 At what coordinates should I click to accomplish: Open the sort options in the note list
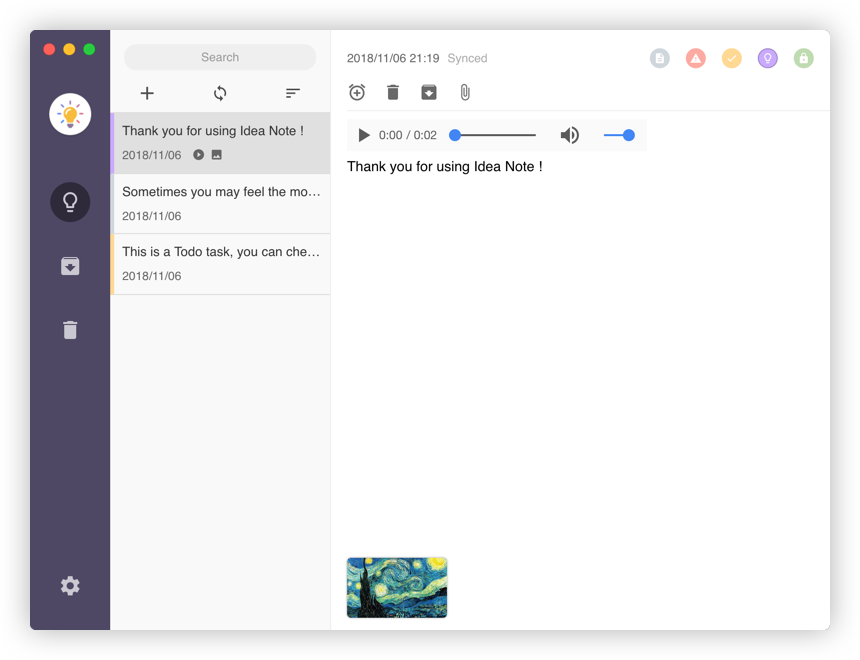click(x=292, y=93)
